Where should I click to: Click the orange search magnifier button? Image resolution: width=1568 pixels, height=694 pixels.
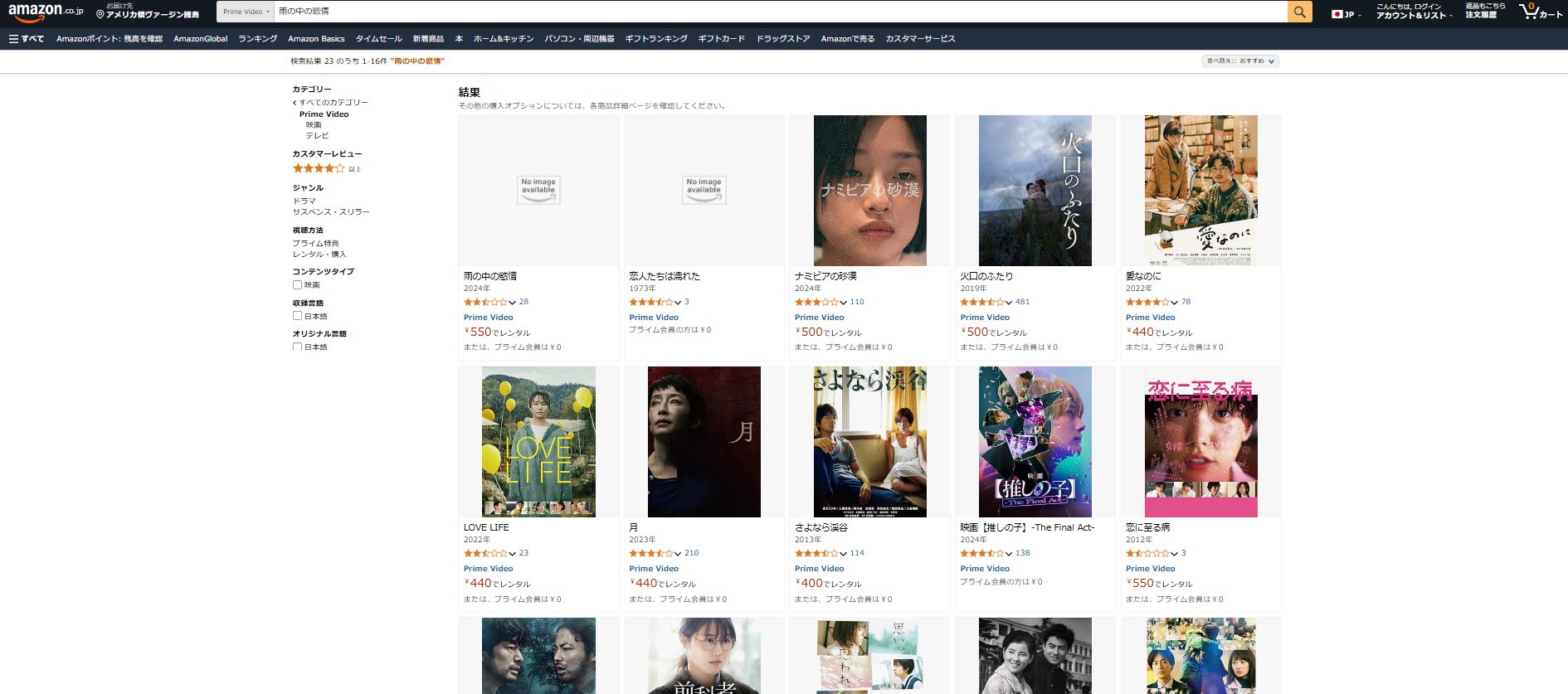(x=1299, y=12)
